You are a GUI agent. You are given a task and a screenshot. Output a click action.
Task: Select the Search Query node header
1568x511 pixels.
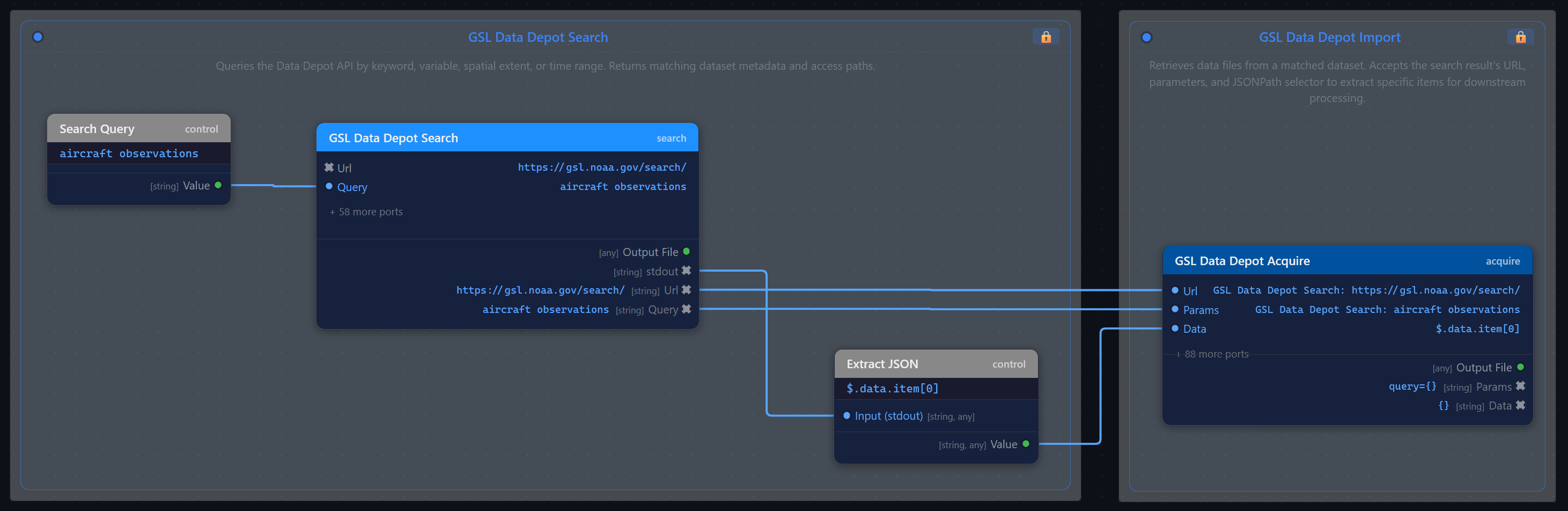(x=139, y=128)
